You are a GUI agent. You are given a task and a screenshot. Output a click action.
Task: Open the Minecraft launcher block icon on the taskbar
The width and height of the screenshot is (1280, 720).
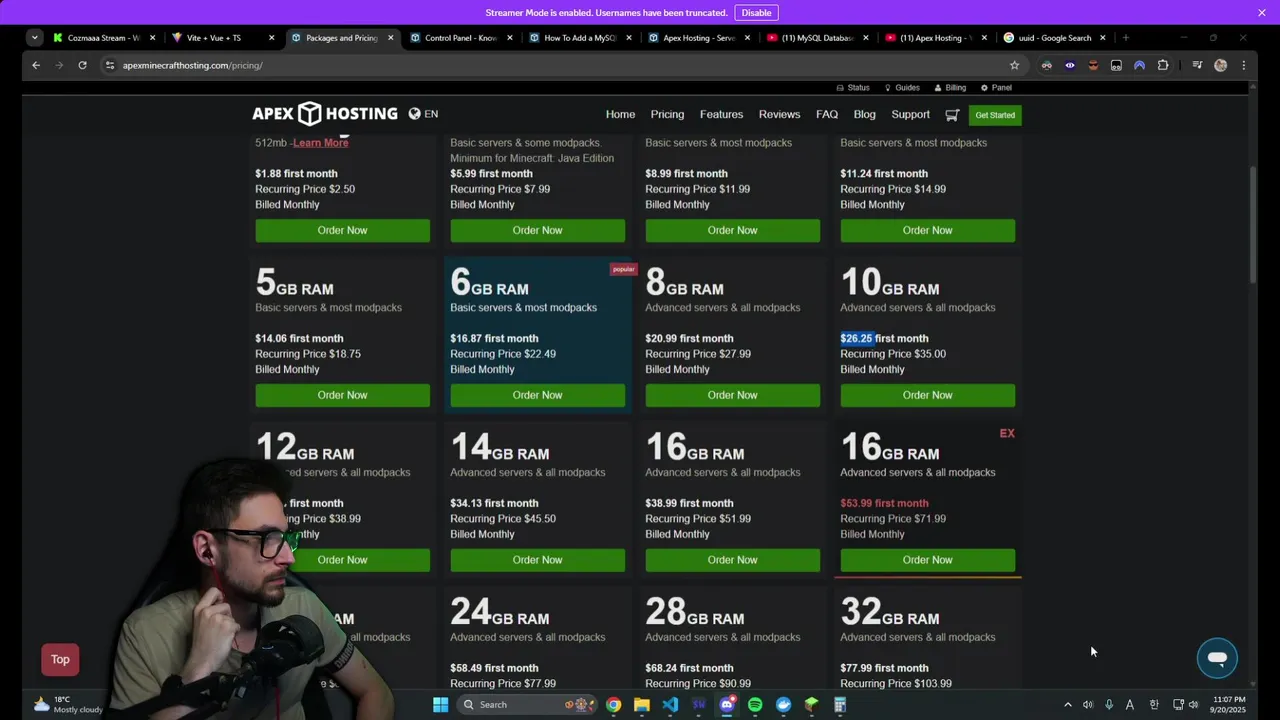click(812, 705)
